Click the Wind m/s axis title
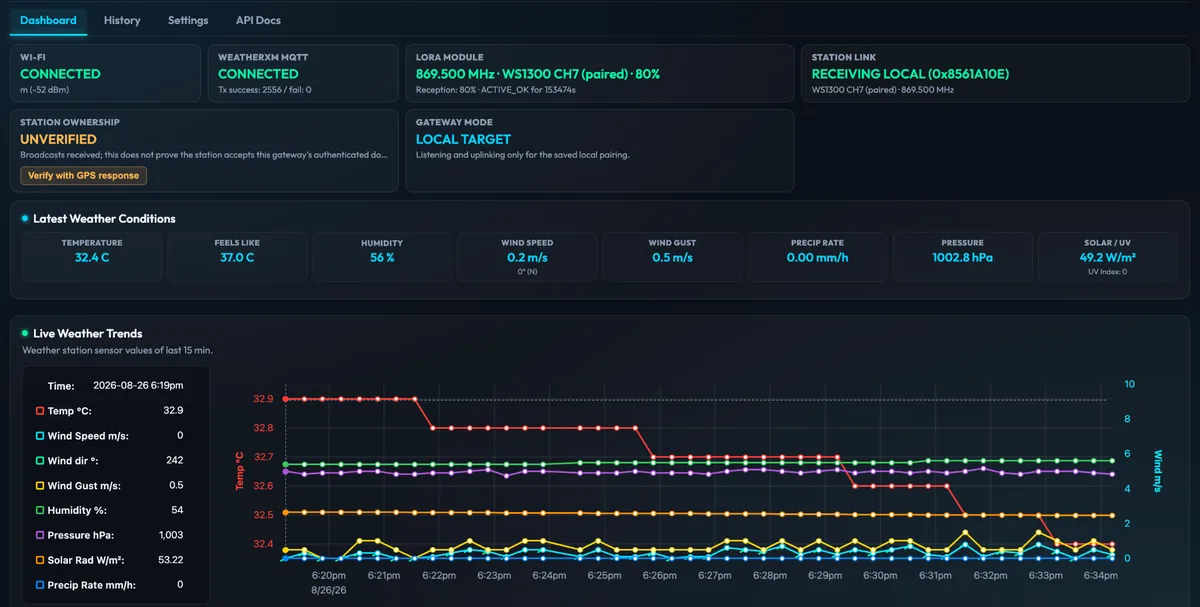Image resolution: width=1200 pixels, height=607 pixels. pyautogui.click(x=1158, y=470)
